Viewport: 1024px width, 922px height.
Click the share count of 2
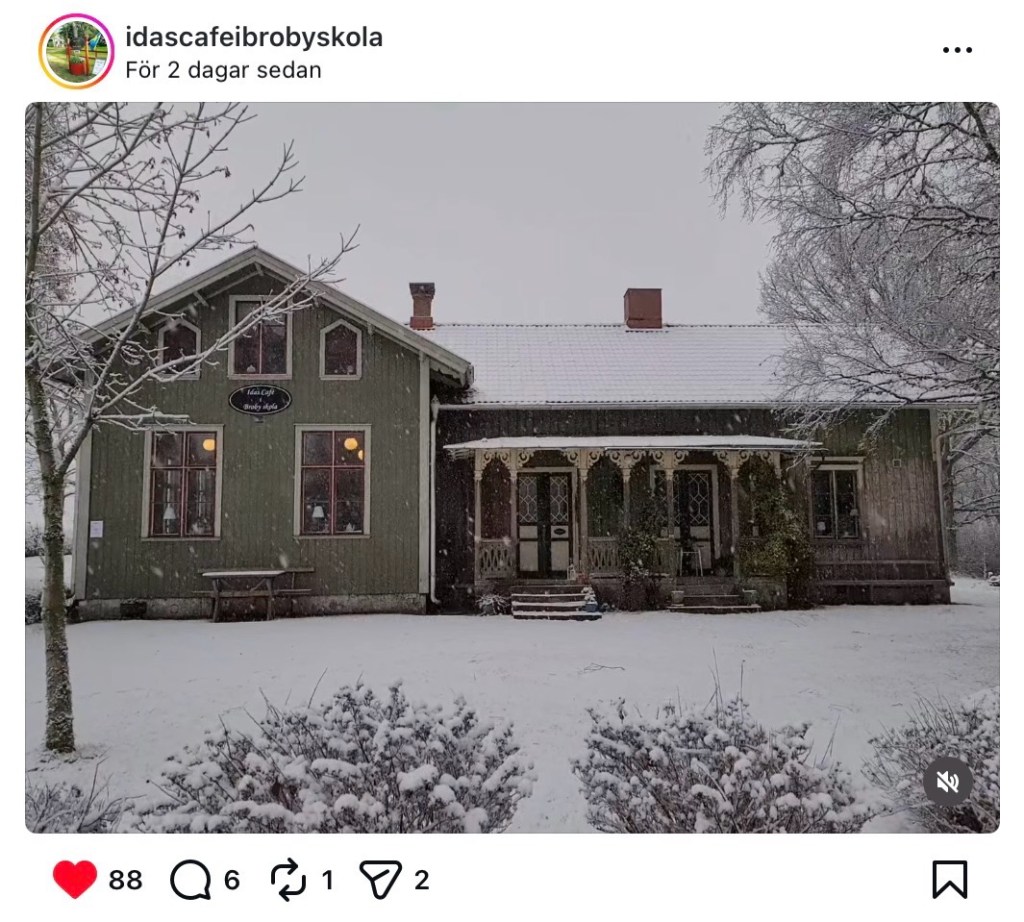pos(422,880)
